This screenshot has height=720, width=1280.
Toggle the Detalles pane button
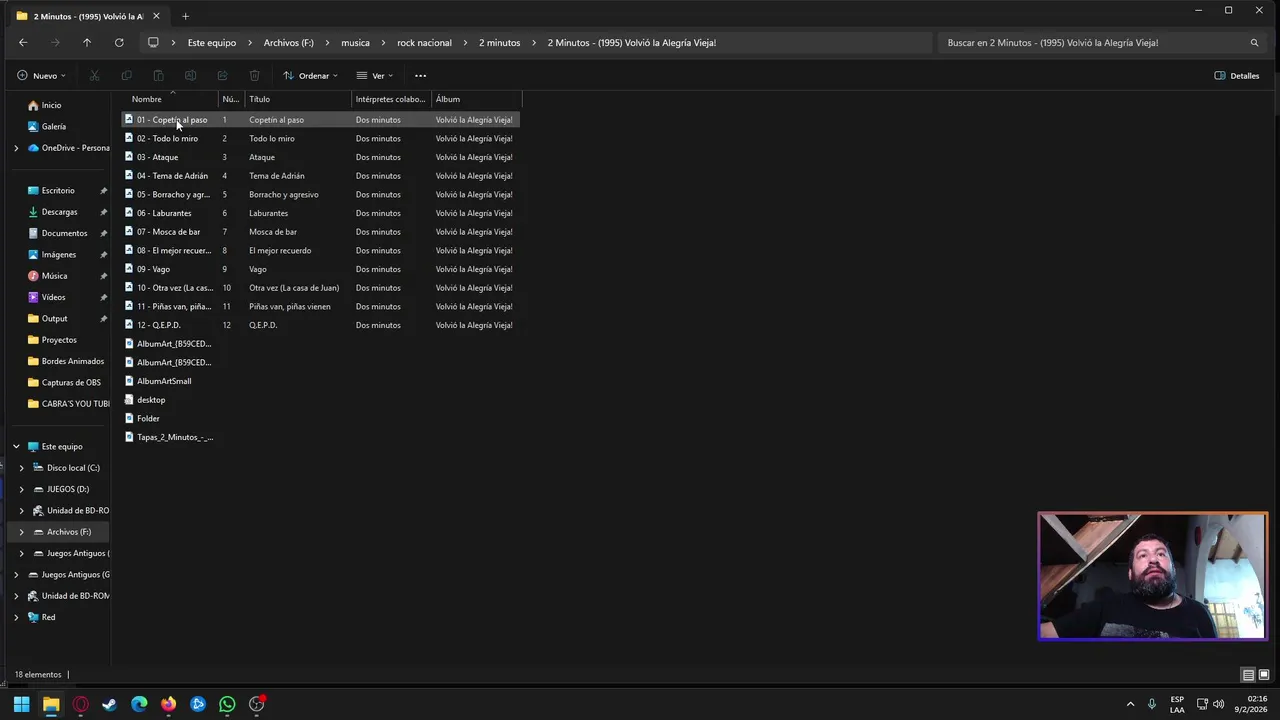pyautogui.click(x=1237, y=76)
